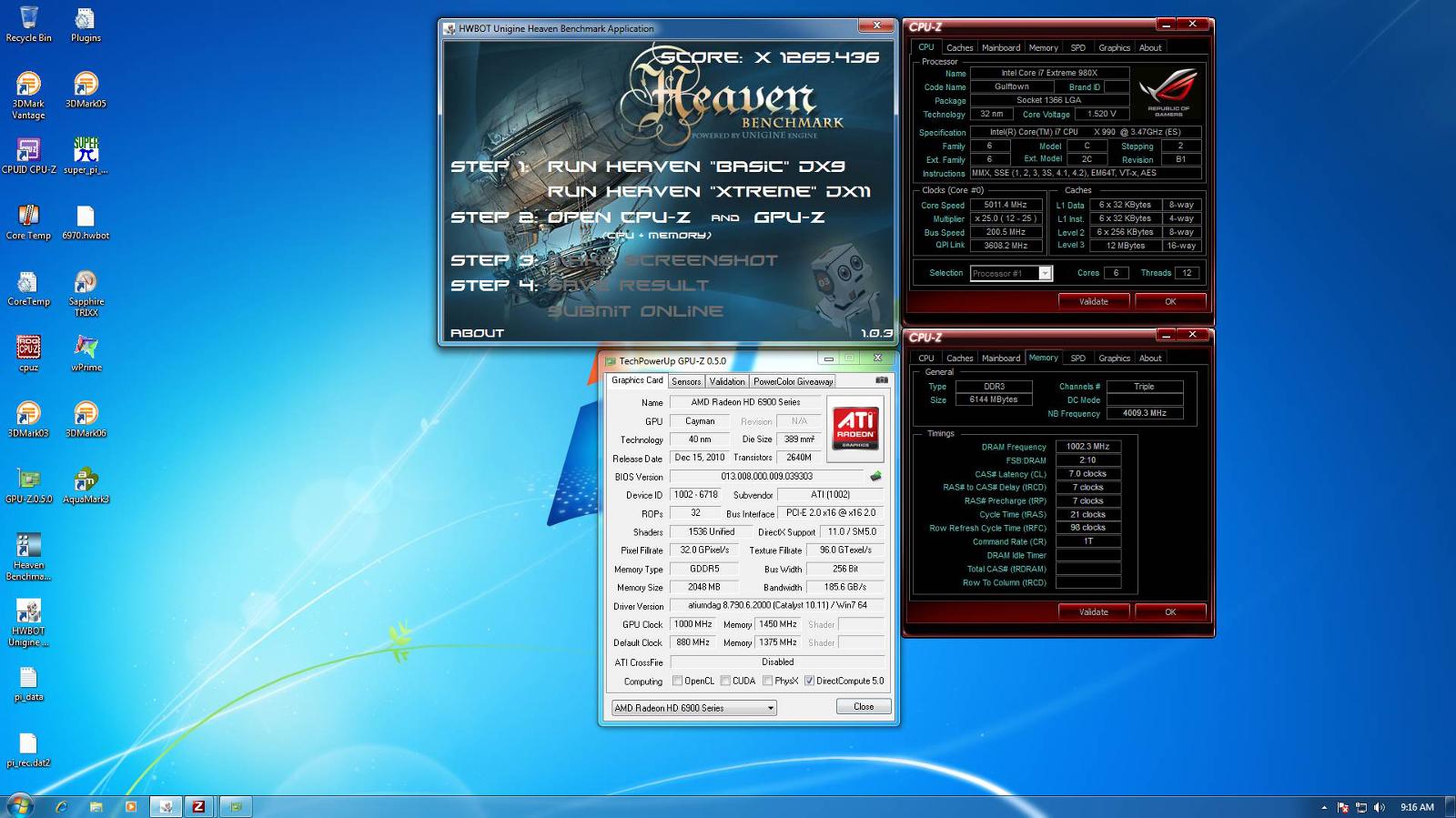
Task: Switch to Mainboard tab in upper CPU-Z
Action: 1001,47
